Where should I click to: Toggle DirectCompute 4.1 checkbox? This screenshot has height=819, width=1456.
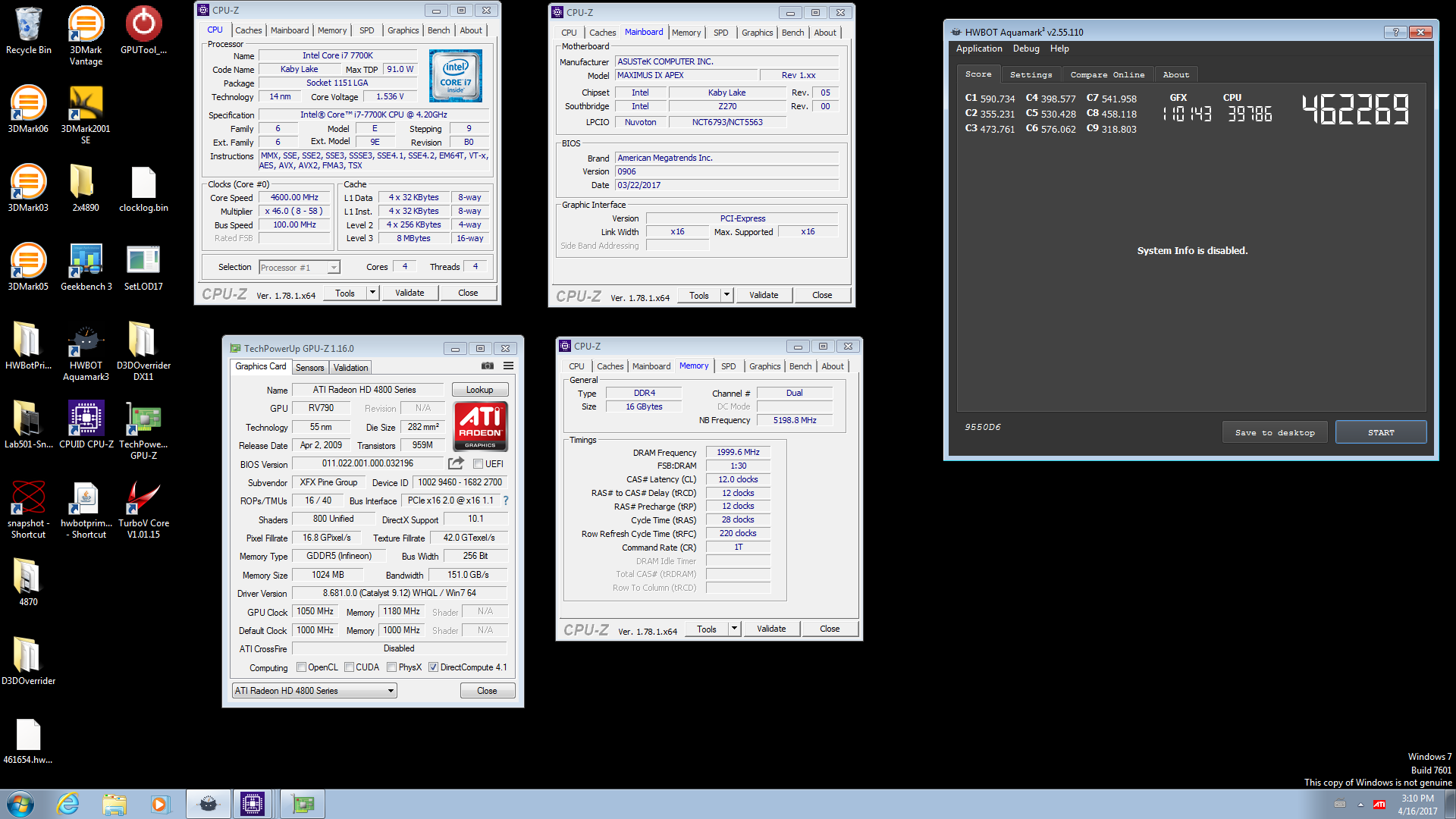pos(434,667)
